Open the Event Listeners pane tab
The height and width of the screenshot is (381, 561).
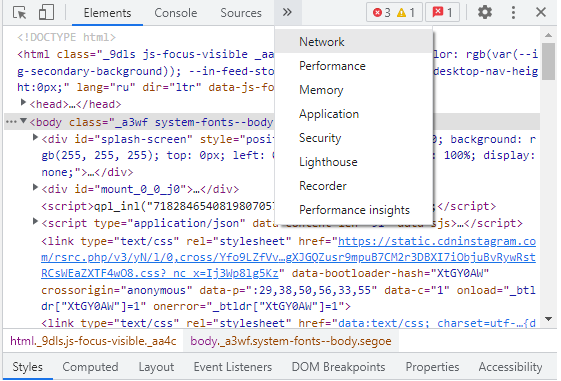pos(233,367)
